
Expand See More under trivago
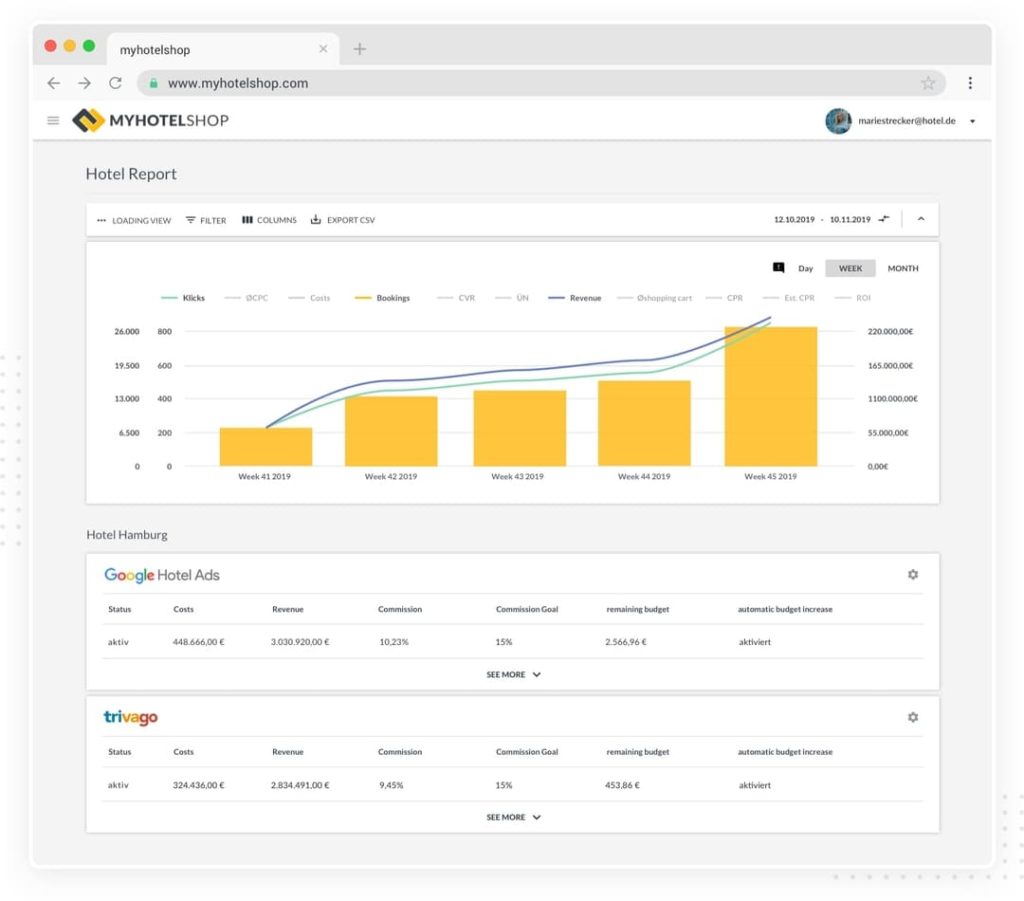point(513,817)
